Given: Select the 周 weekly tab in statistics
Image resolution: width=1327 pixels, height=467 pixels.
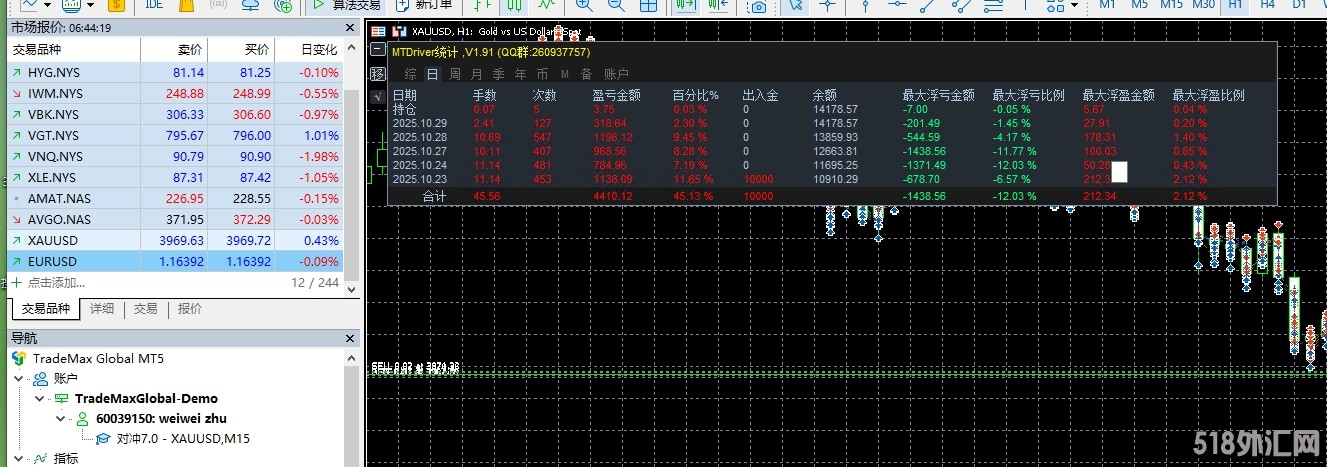Looking at the screenshot, I should (x=455, y=74).
